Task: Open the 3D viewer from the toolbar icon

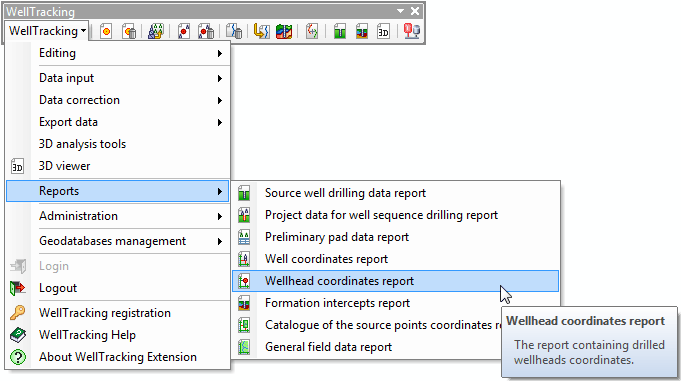Action: 383,31
